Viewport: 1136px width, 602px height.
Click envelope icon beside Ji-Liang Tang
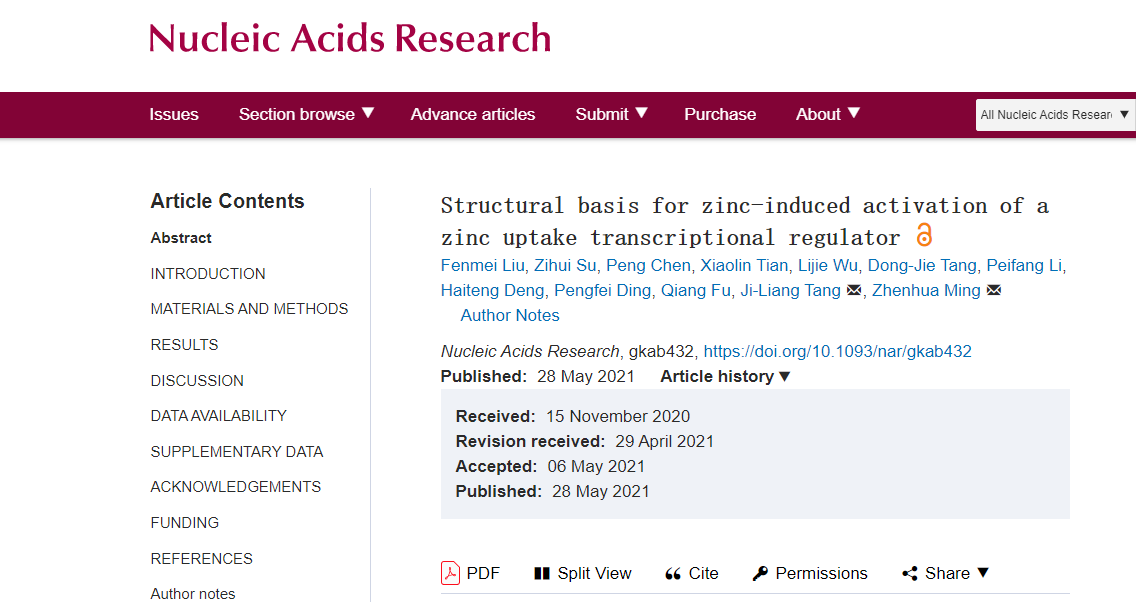click(854, 291)
